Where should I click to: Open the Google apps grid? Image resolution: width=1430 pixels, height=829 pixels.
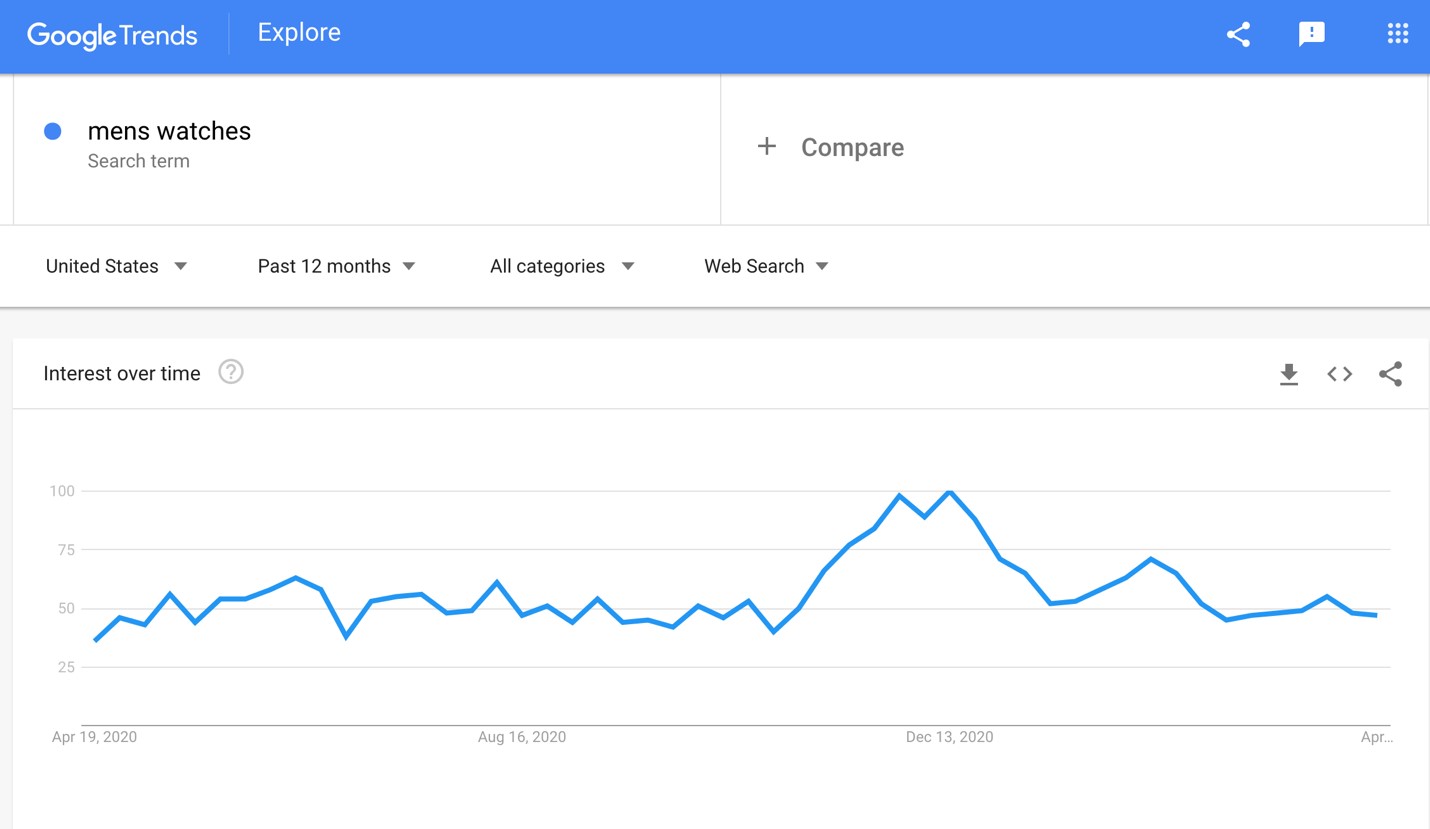pyautogui.click(x=1397, y=34)
